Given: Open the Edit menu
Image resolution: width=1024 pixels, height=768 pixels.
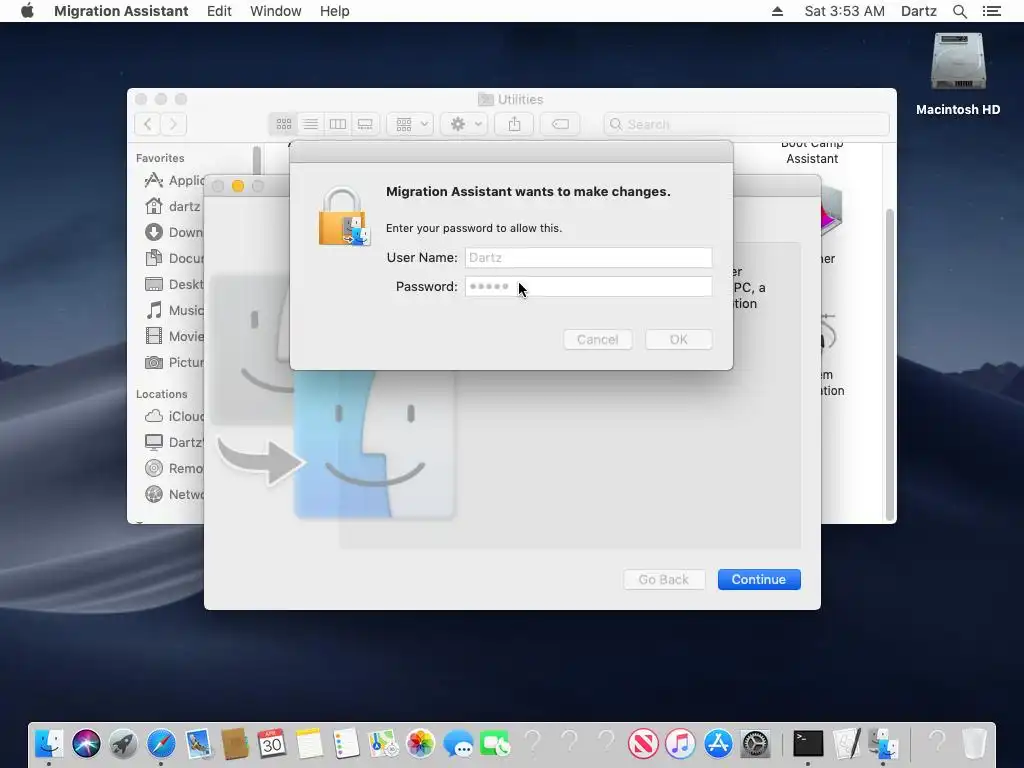Looking at the screenshot, I should (x=219, y=11).
